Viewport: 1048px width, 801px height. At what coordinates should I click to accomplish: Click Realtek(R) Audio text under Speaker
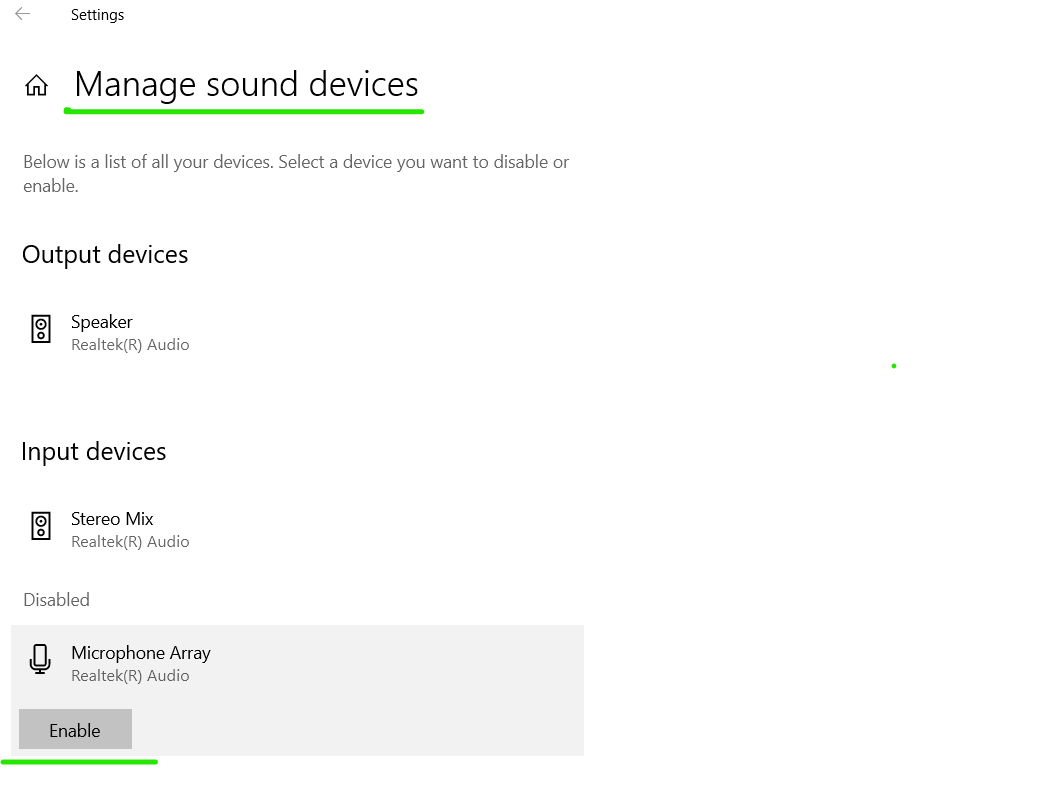[130, 345]
